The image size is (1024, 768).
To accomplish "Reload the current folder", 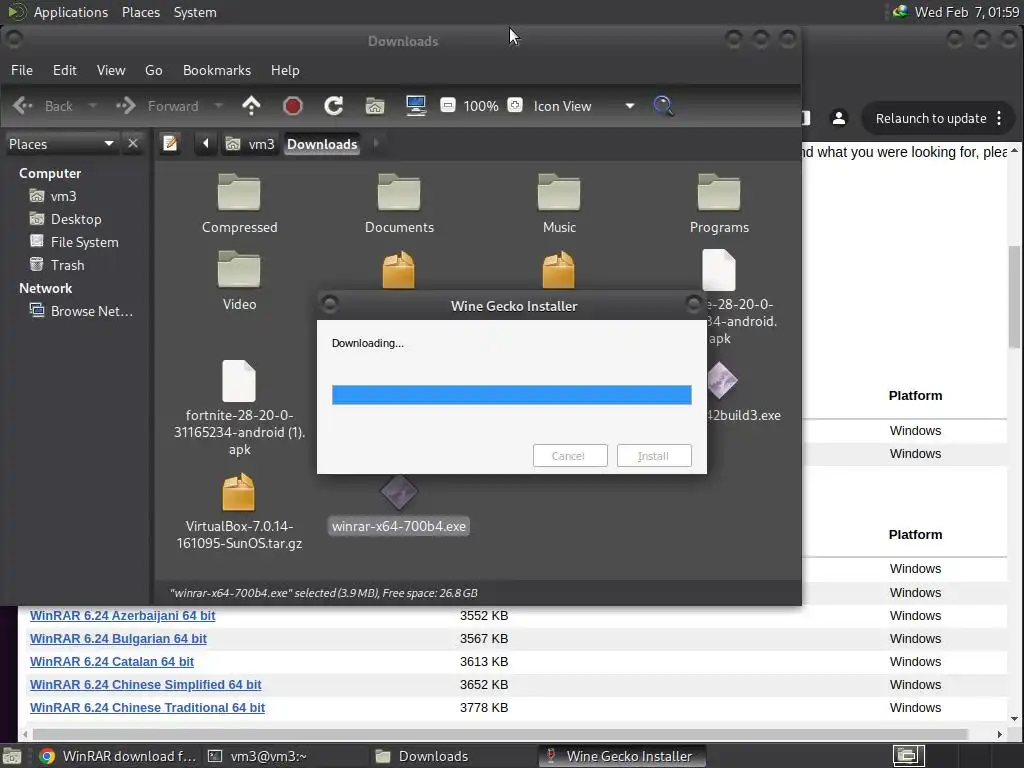I will (x=334, y=106).
